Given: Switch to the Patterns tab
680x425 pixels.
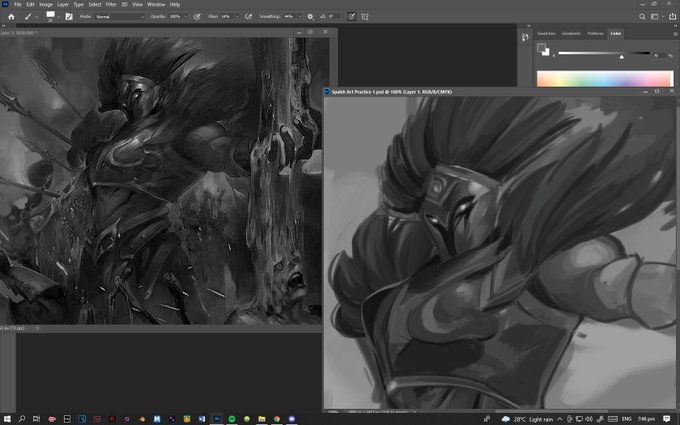Looking at the screenshot, I should tap(595, 33).
